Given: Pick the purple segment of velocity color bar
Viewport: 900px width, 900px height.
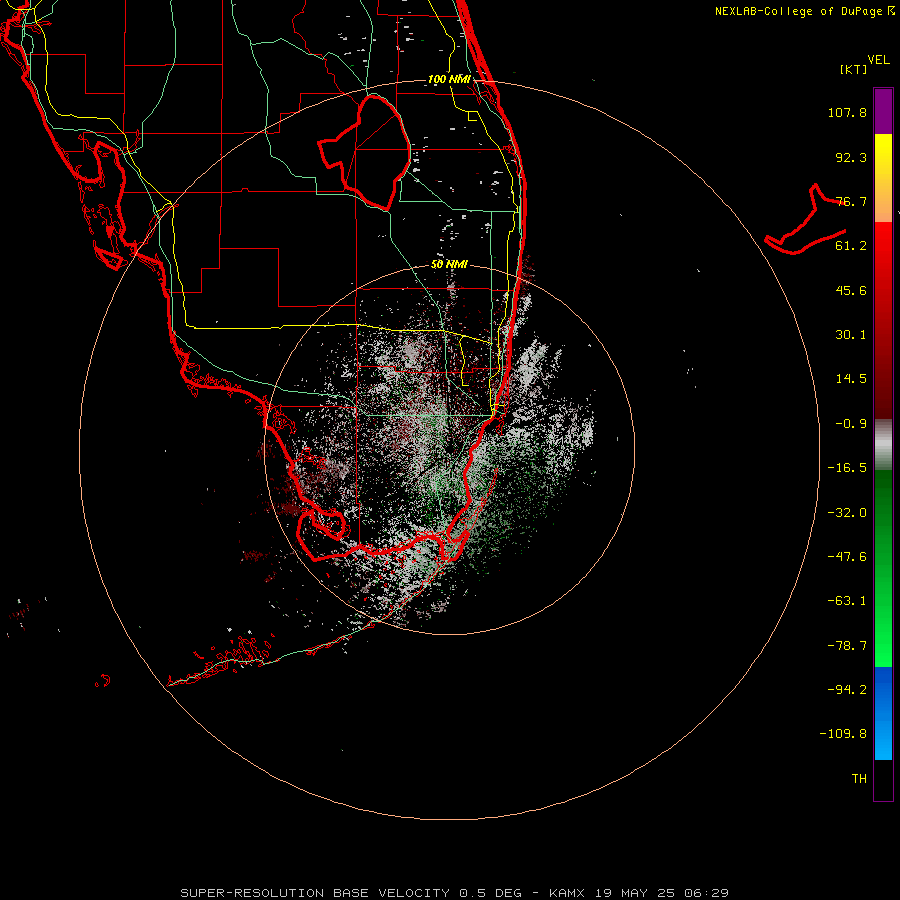Looking at the screenshot, I should pos(883,111).
